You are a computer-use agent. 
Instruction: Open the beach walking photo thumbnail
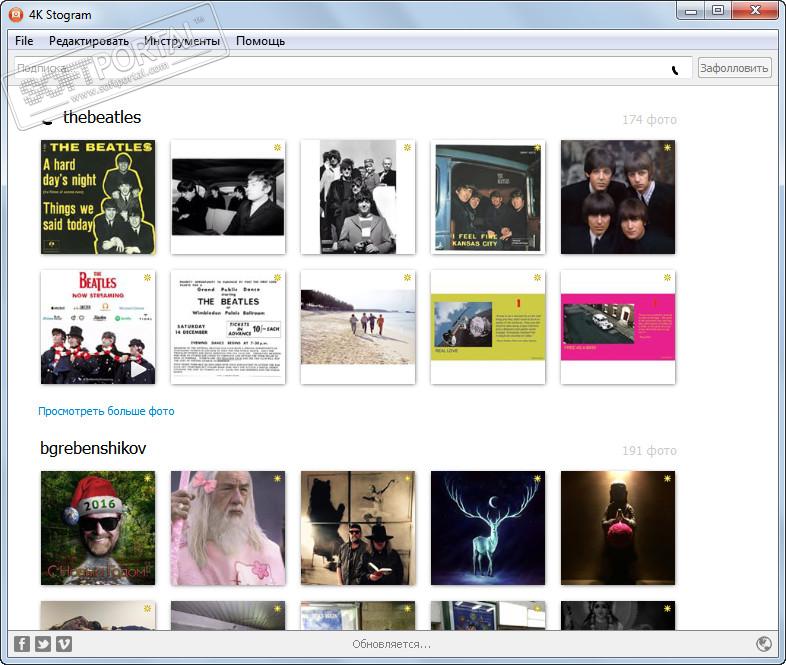click(358, 327)
